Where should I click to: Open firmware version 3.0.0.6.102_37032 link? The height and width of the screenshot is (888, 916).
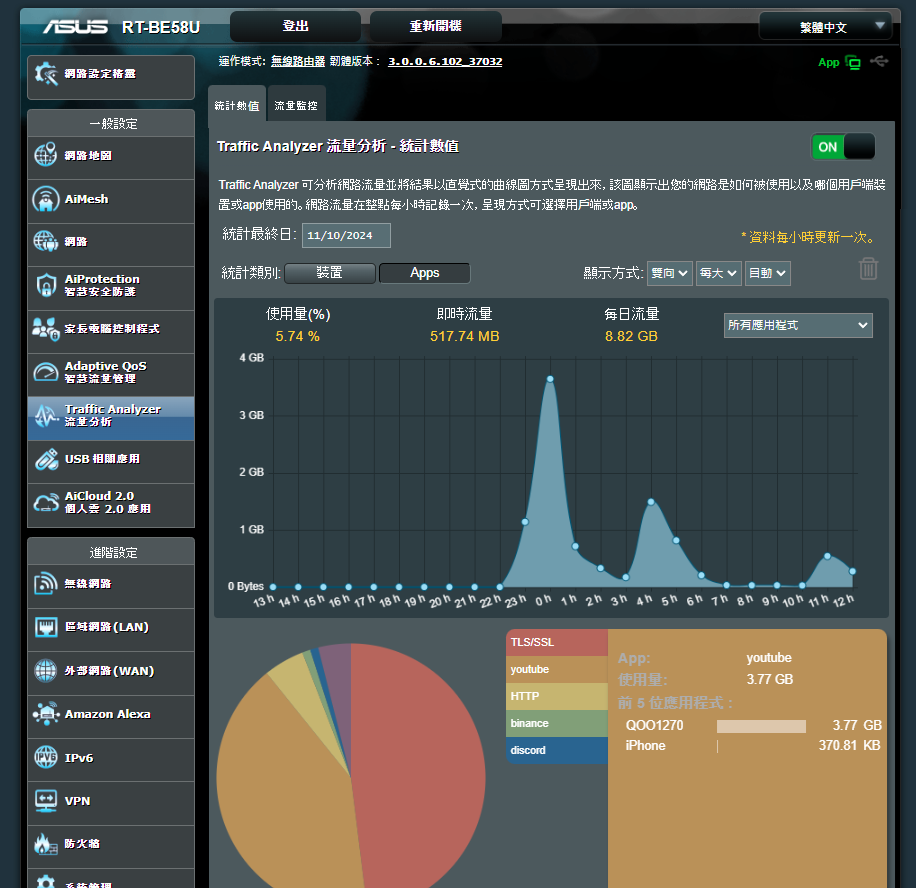point(445,61)
